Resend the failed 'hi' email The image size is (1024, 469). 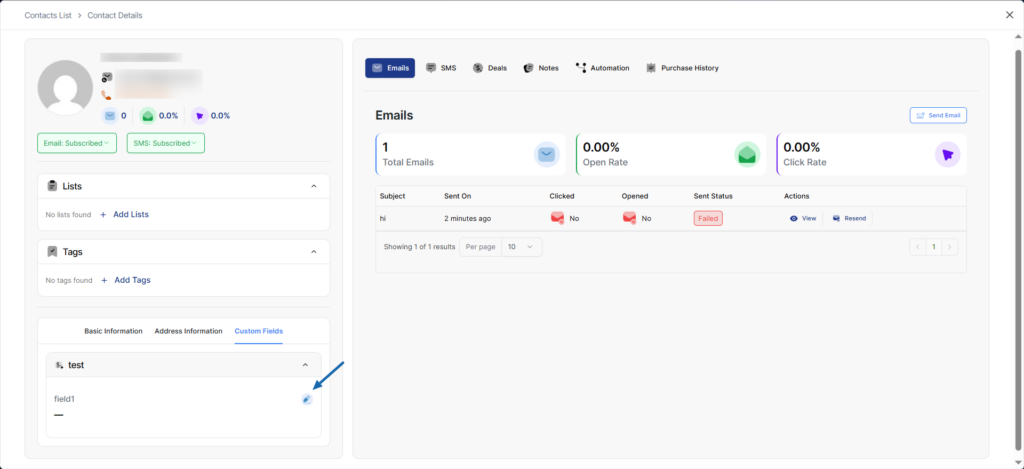click(849, 218)
